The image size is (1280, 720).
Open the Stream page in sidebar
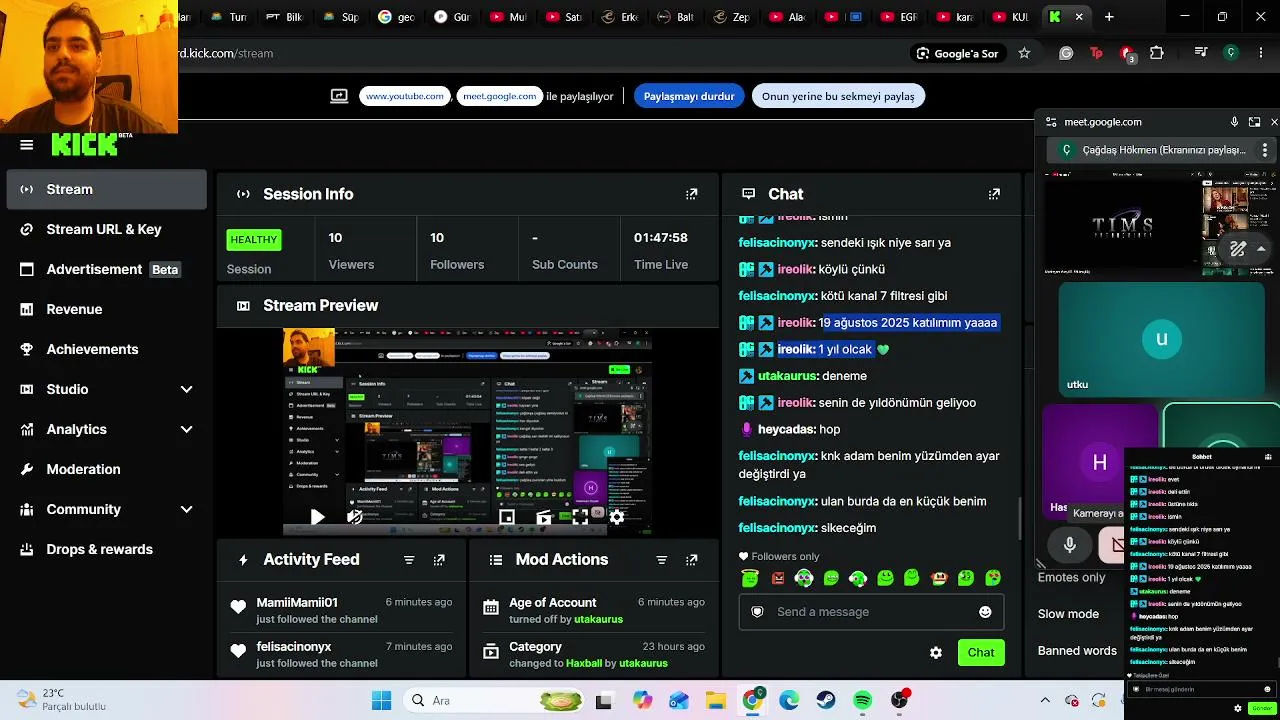[107, 189]
